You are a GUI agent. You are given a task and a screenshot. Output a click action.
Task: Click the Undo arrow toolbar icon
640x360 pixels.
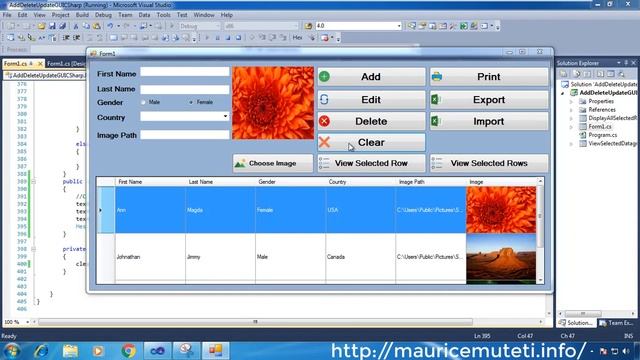110,26
